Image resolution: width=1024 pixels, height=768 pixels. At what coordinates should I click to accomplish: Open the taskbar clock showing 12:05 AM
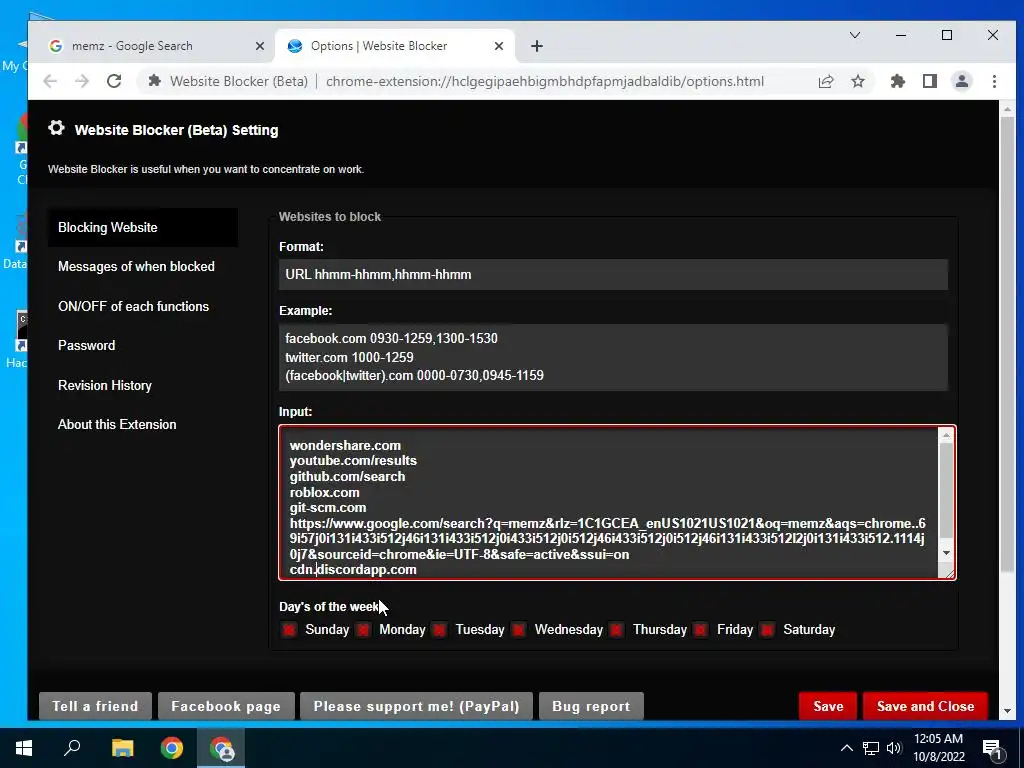[938, 748]
